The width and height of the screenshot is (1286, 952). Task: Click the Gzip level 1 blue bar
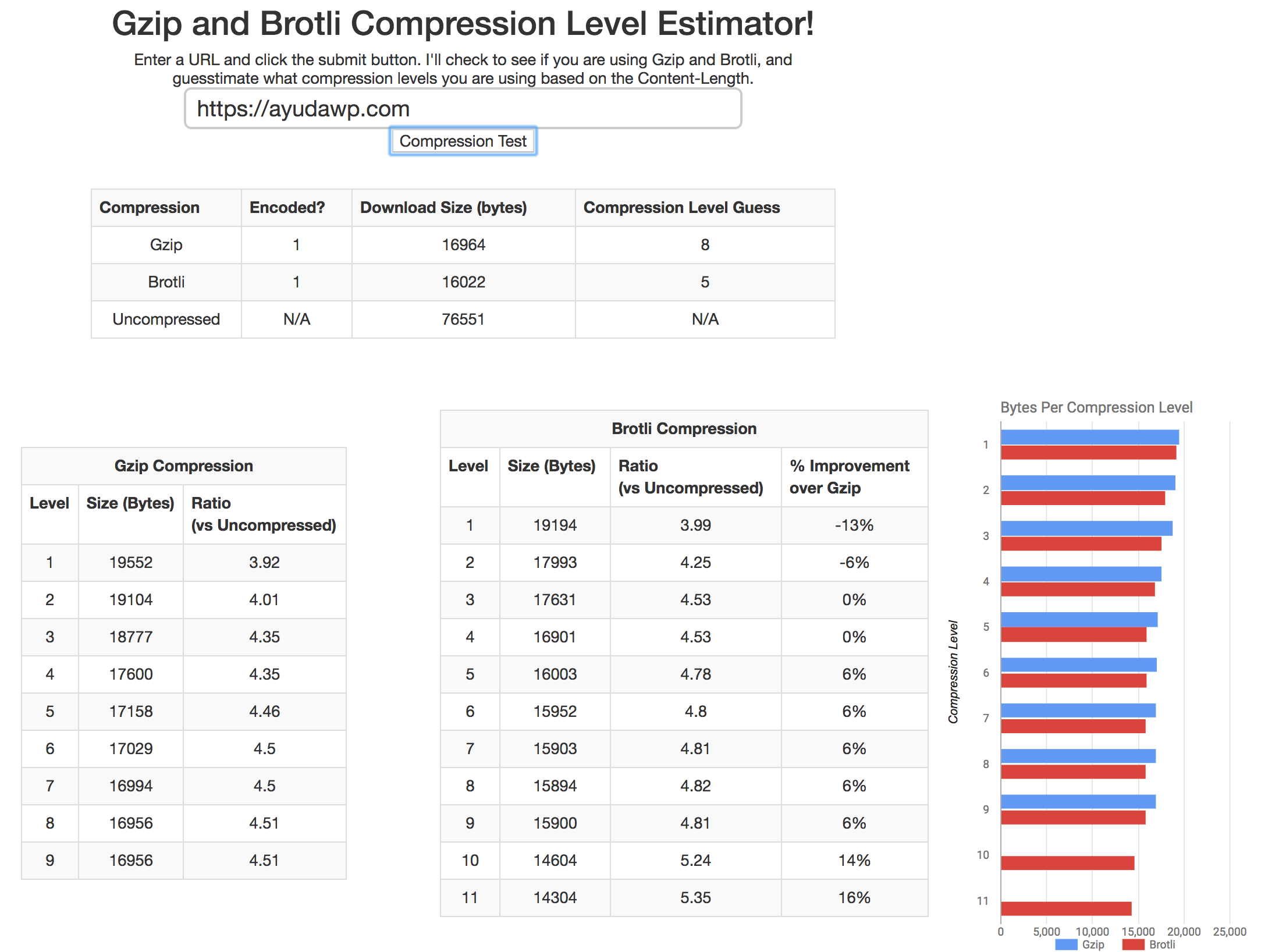click(x=1089, y=437)
